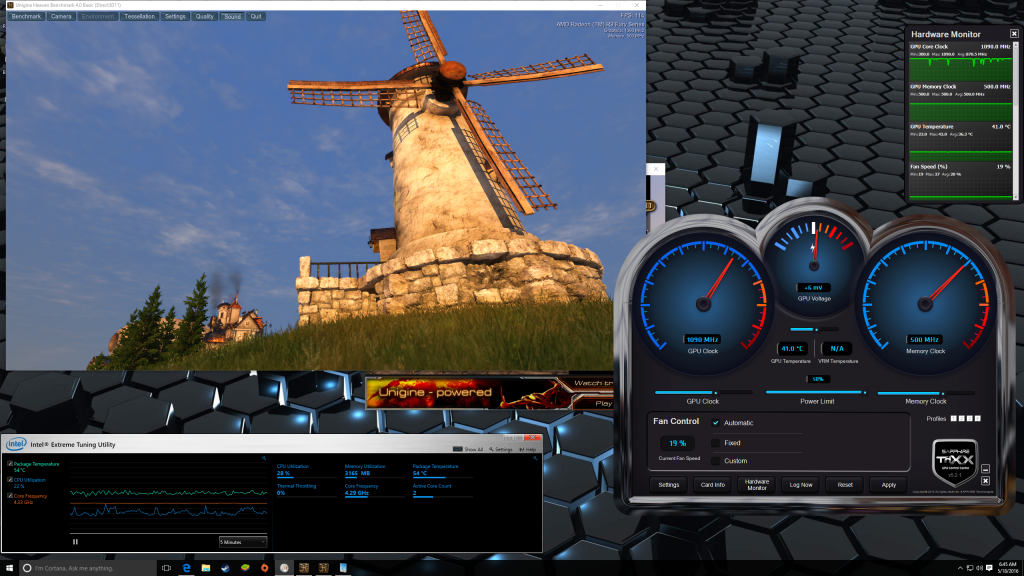Open the Tessellation menu in Heaven
This screenshot has width=1024, height=576.
[x=140, y=16]
